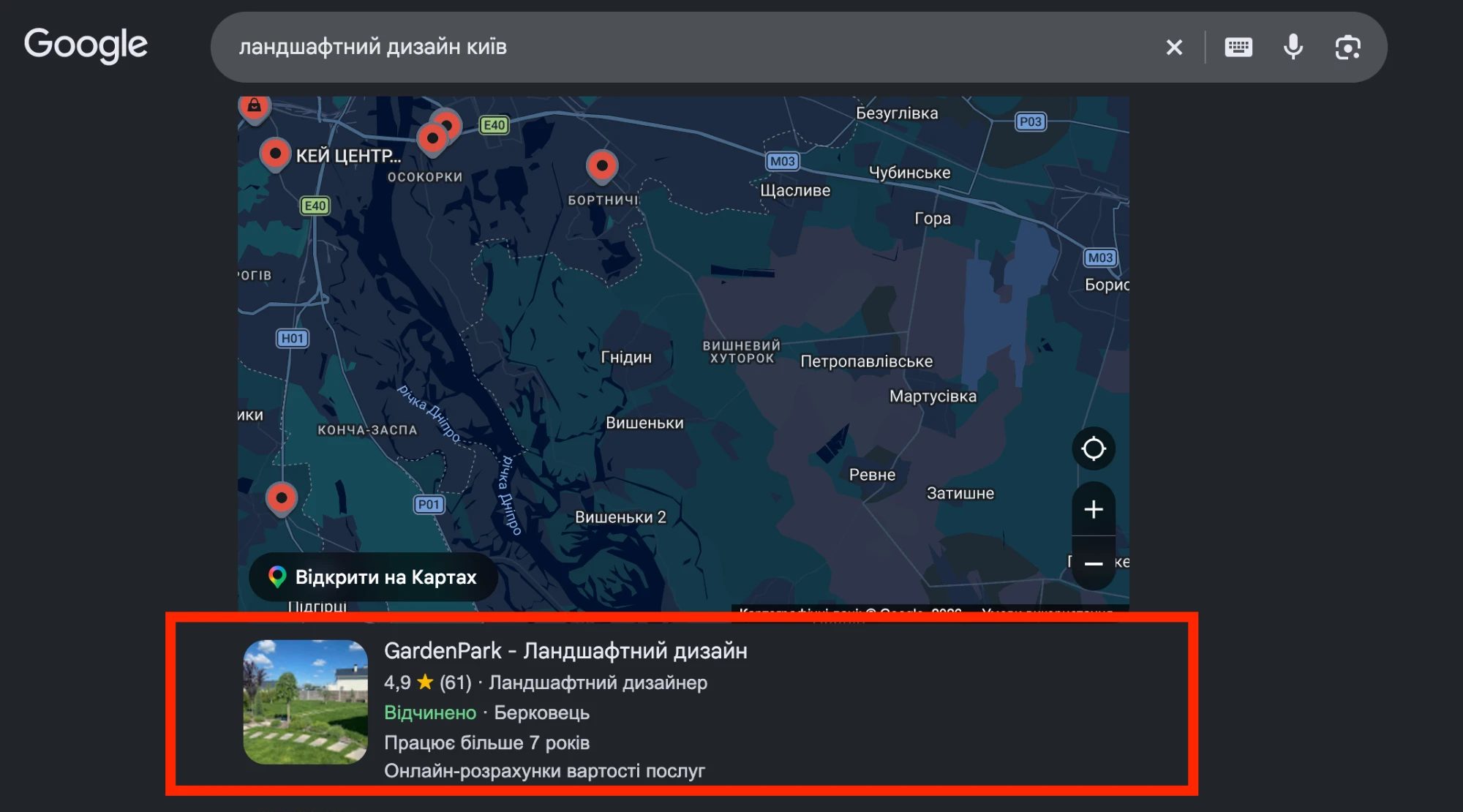Select the front red pin above ОСОКОРКИ
Viewport: 1463px width, 812px height.
point(432,139)
